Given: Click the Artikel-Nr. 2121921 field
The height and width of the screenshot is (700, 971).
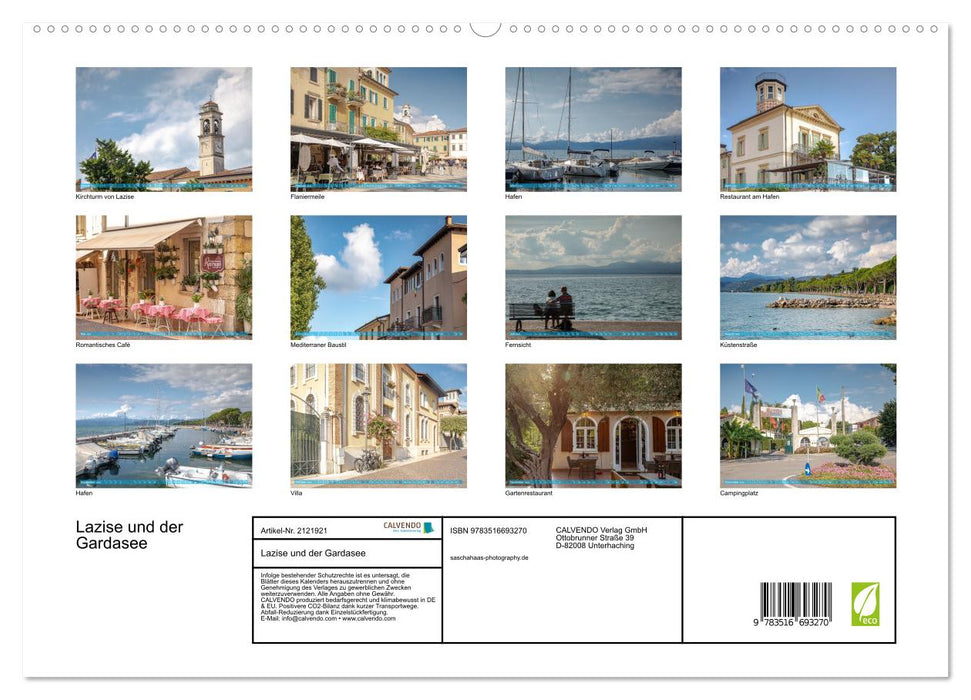Looking at the screenshot, I should tap(294, 530).
